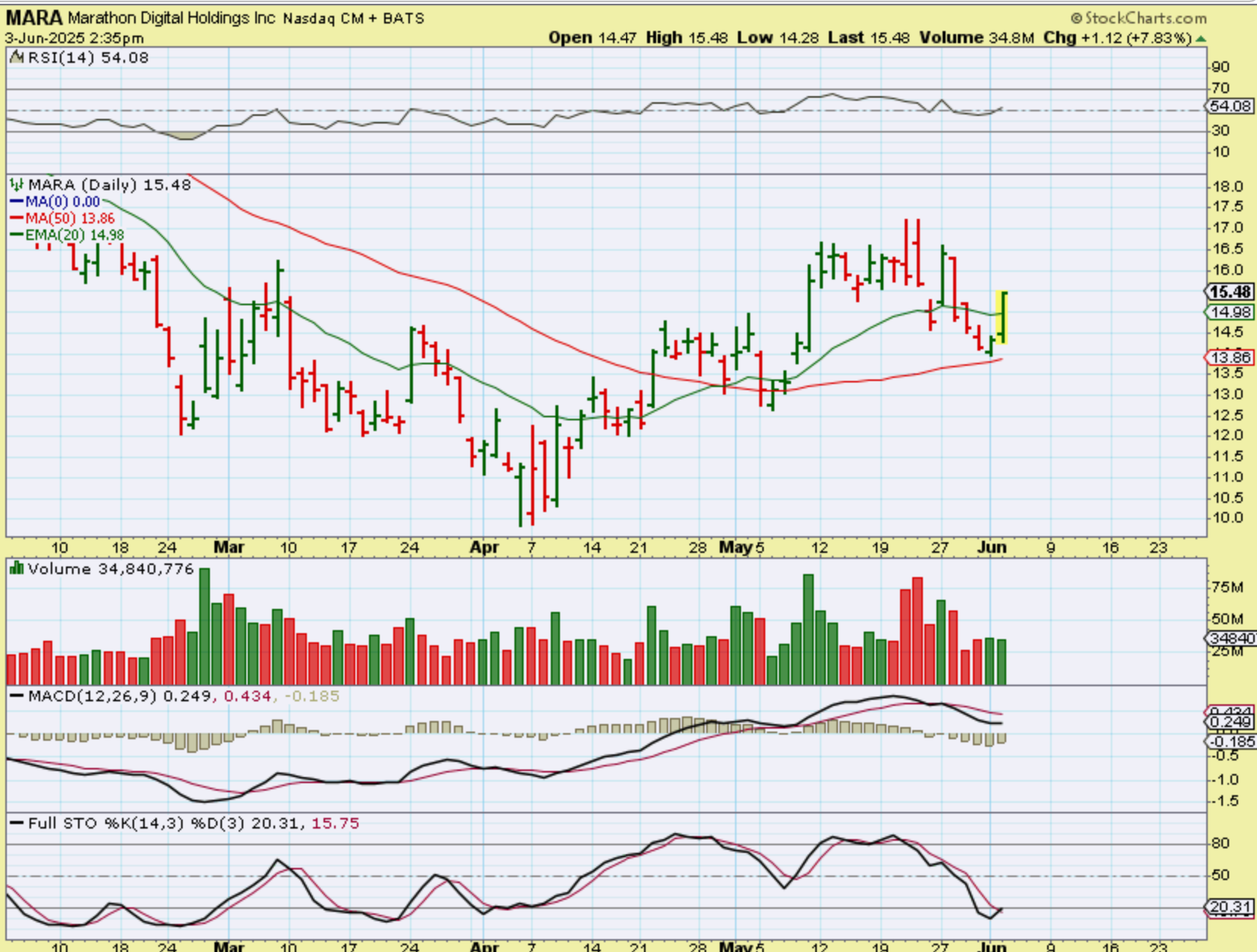The width and height of the screenshot is (1257, 952).
Task: Click the green 14.98 EMA tag on axis
Action: pyautogui.click(x=1229, y=312)
